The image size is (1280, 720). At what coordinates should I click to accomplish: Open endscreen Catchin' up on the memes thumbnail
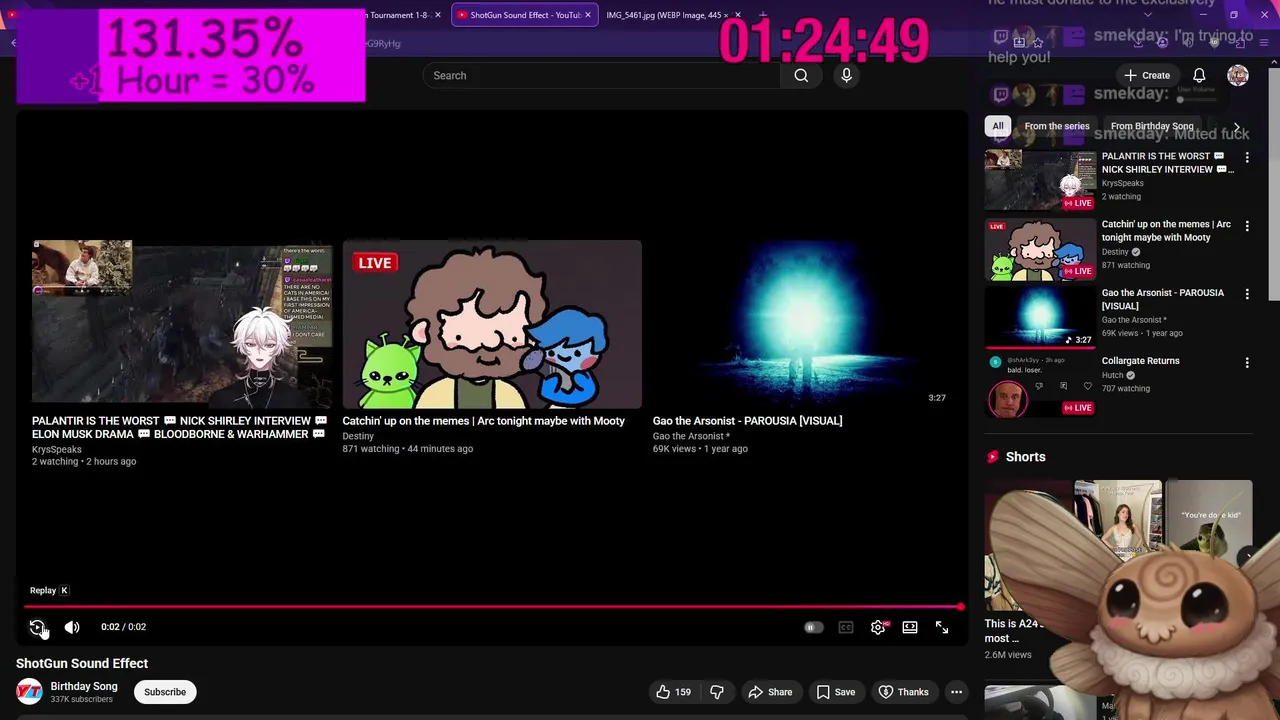(492, 324)
